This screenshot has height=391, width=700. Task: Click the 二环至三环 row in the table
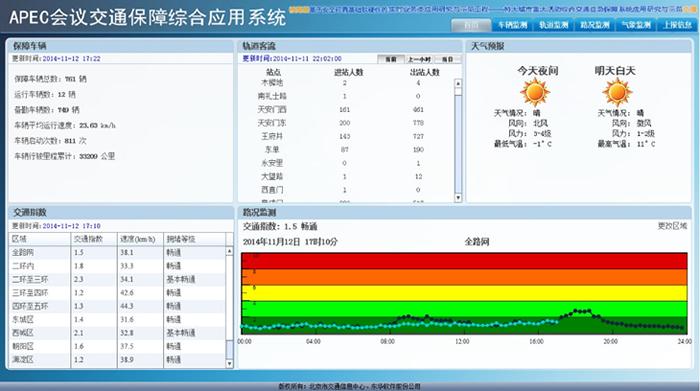pos(117,279)
